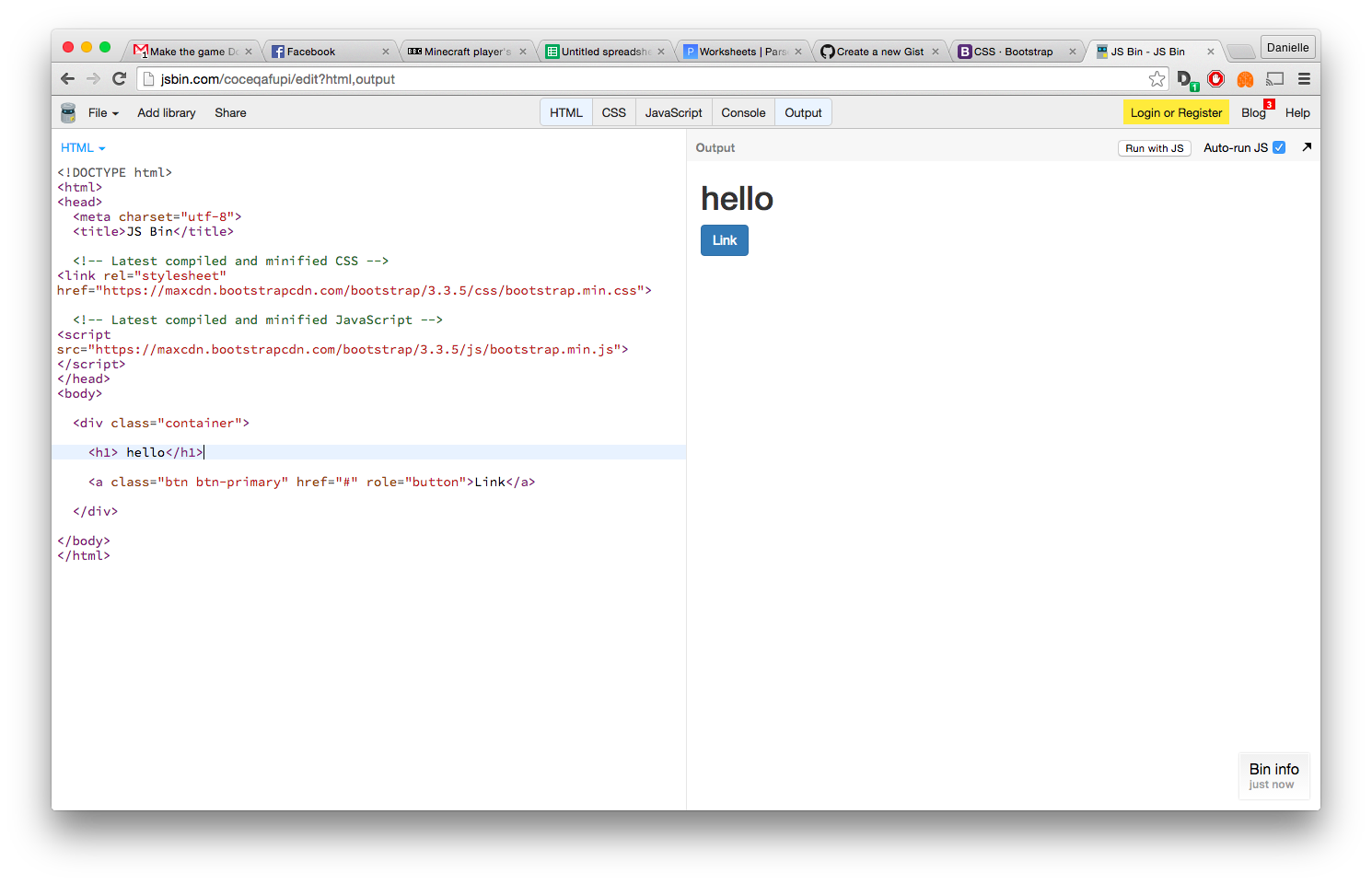1372x884 pixels.
Task: Click the meta charset="utf-8" code line
Action: click(157, 216)
